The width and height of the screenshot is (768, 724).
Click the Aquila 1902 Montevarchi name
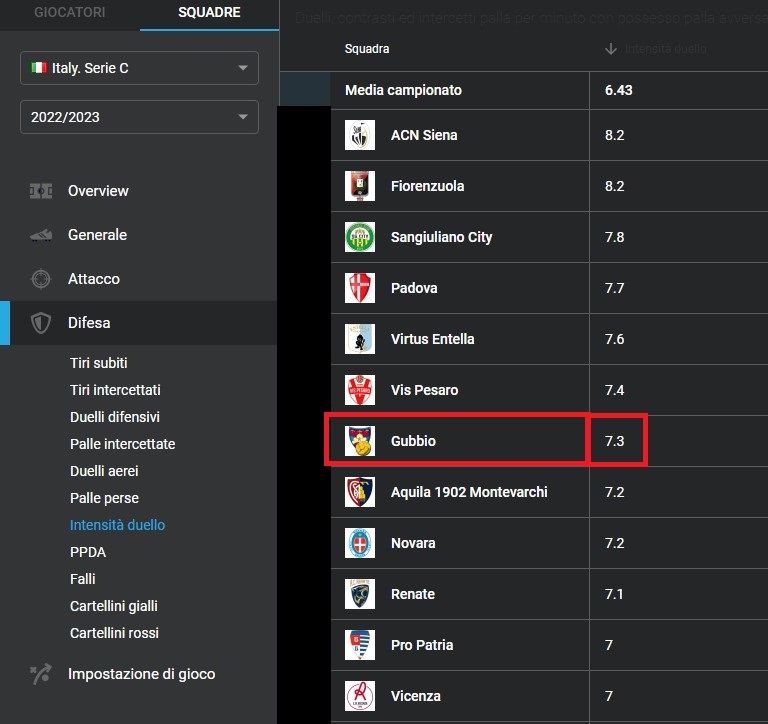469,492
